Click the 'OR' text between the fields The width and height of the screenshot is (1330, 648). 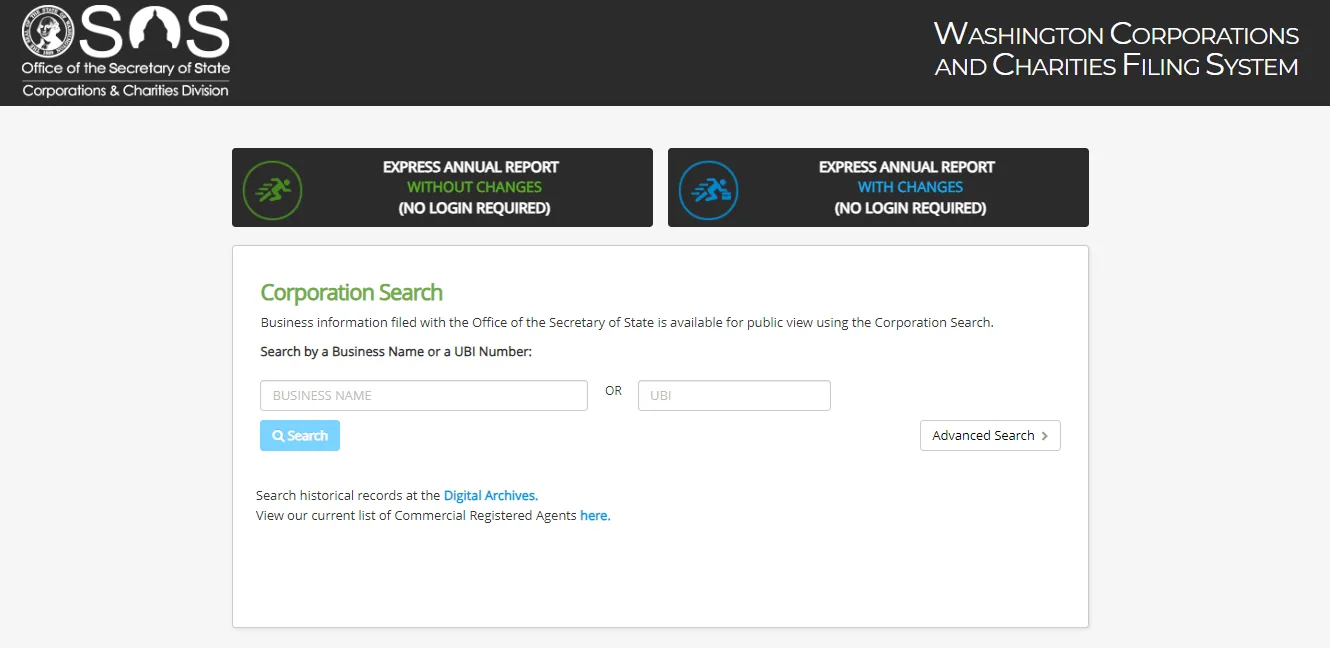tap(613, 391)
